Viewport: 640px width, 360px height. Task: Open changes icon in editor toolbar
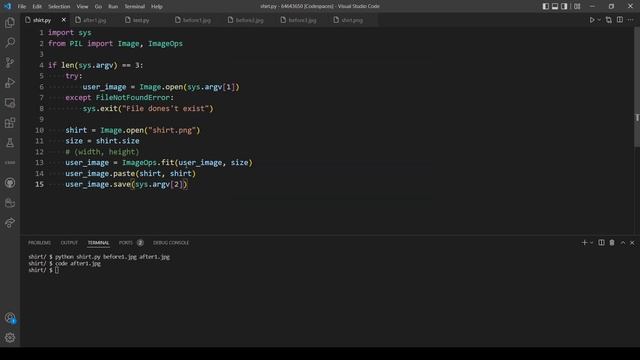point(609,20)
